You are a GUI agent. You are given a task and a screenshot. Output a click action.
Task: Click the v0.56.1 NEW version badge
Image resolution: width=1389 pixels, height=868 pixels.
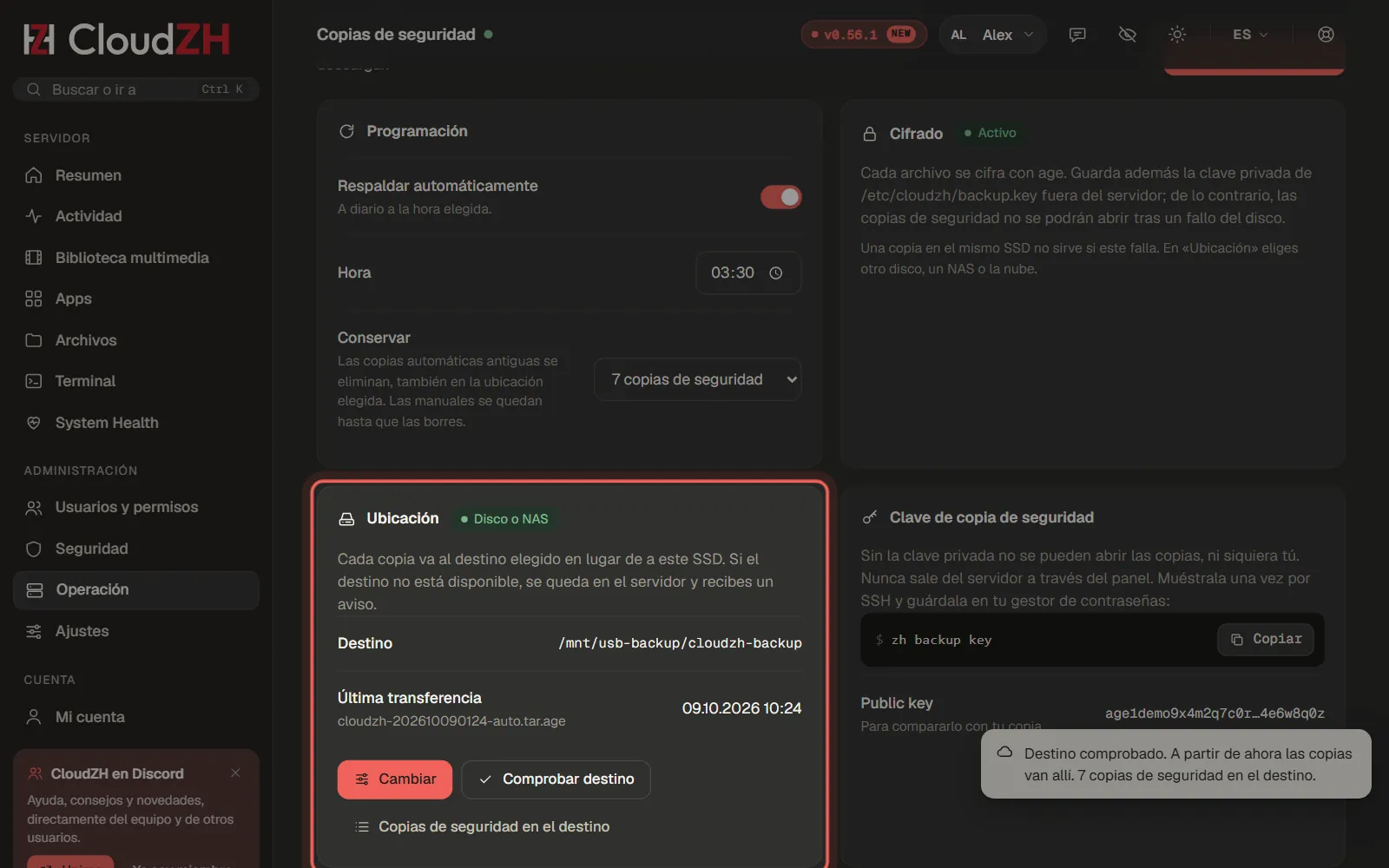[864, 35]
